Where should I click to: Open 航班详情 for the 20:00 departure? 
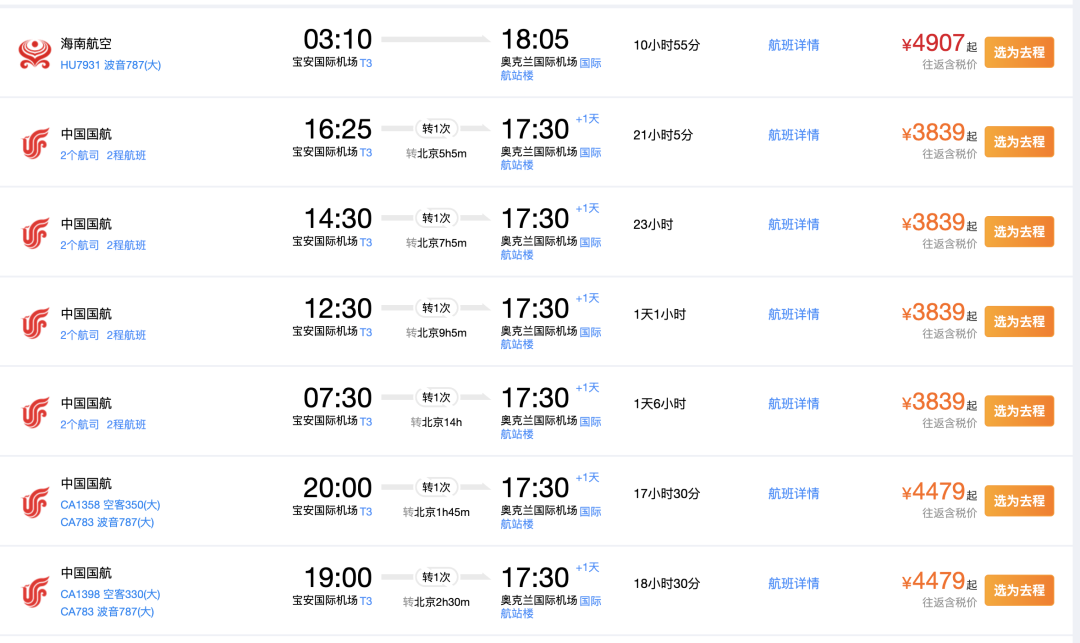793,494
